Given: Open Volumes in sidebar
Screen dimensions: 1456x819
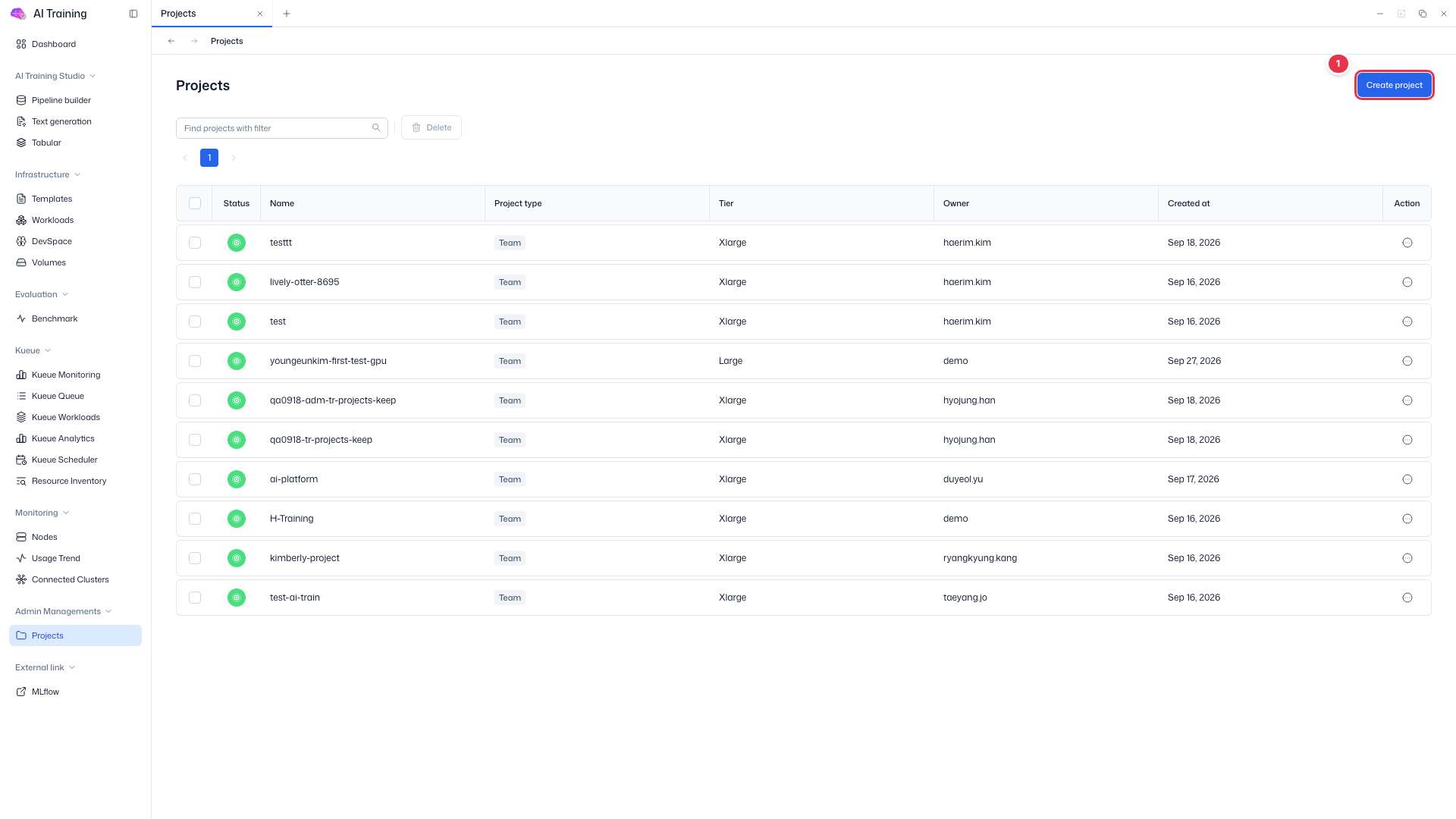Looking at the screenshot, I should [x=75, y=262].
